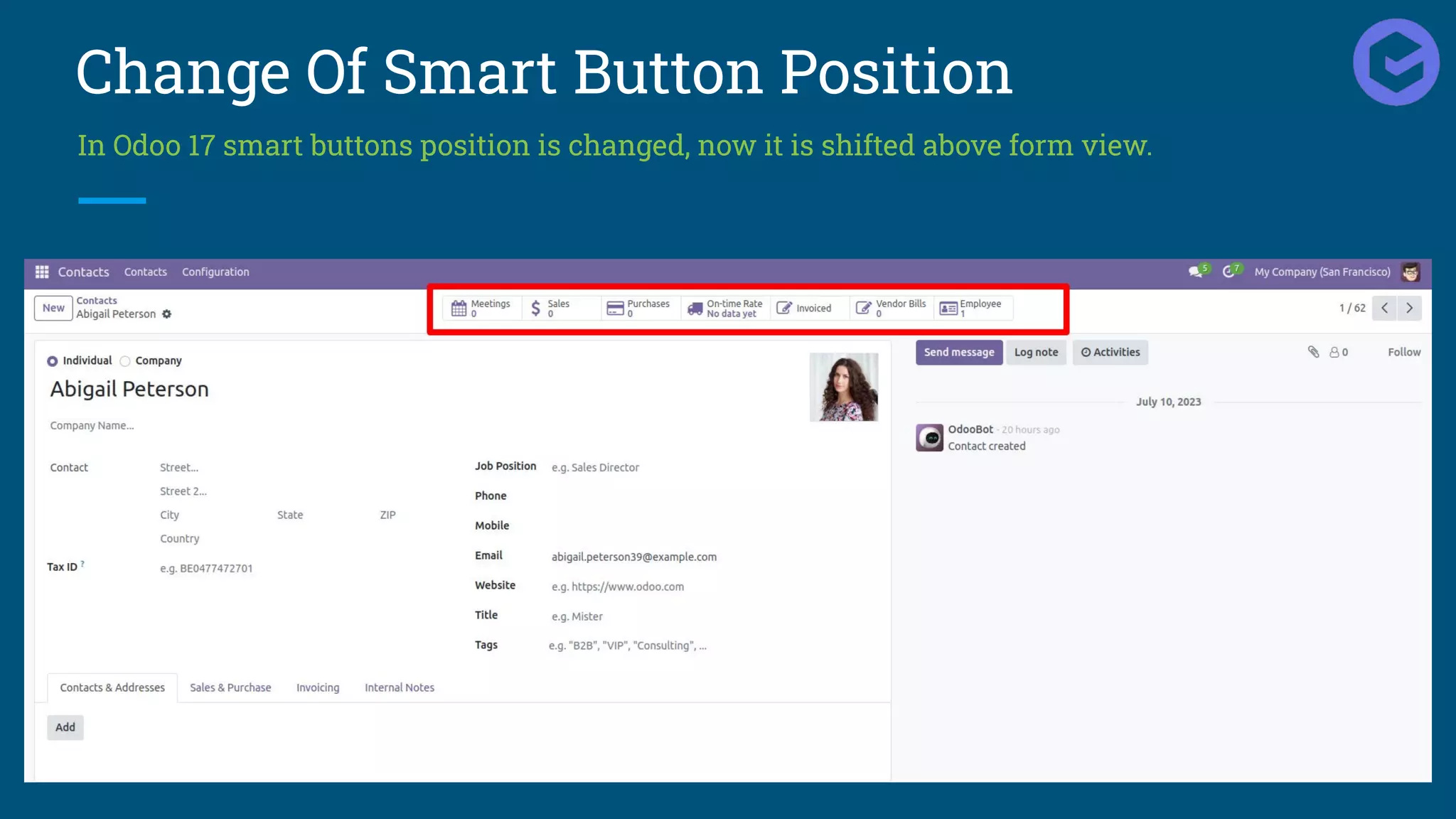This screenshot has height=819, width=1456.
Task: Click the Activities button
Action: (1110, 353)
